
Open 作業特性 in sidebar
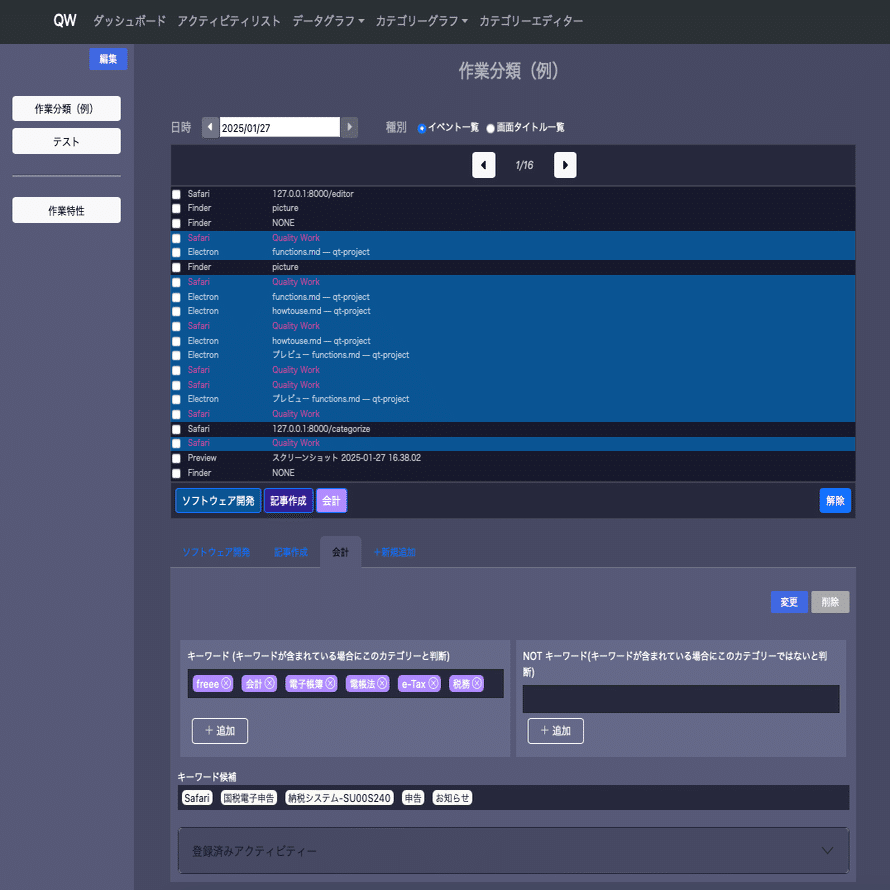click(66, 210)
